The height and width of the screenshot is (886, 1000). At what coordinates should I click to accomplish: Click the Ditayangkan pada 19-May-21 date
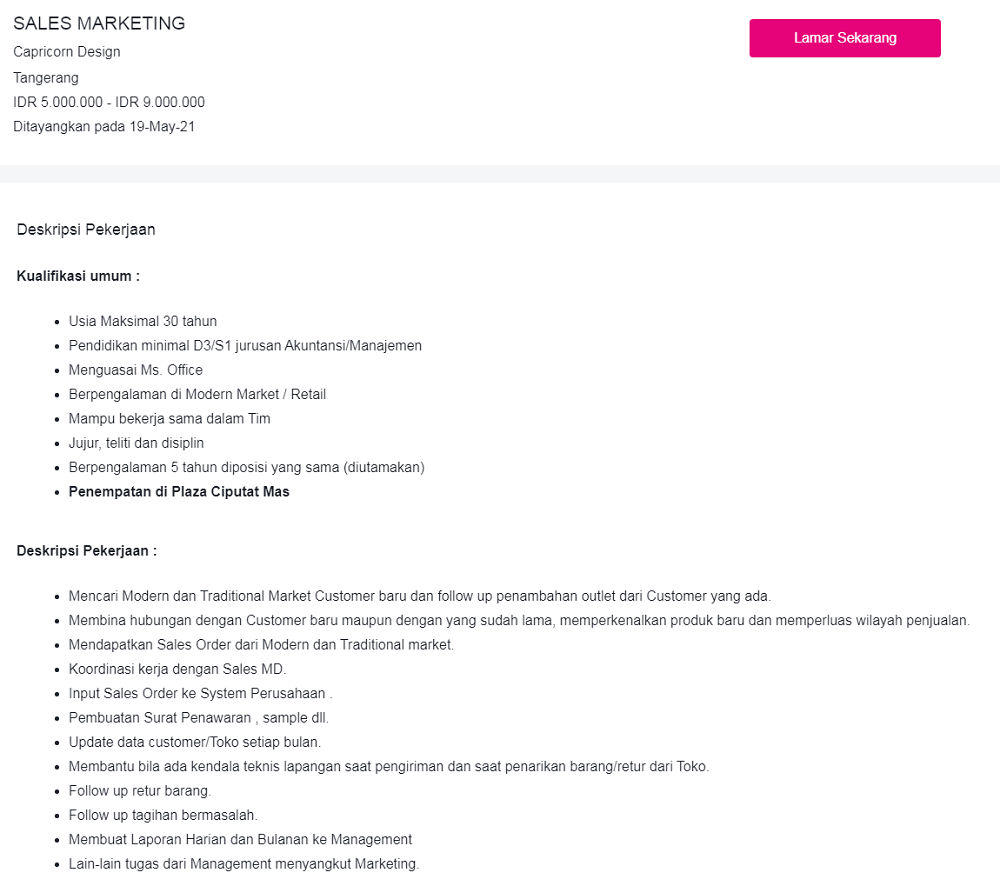point(104,126)
